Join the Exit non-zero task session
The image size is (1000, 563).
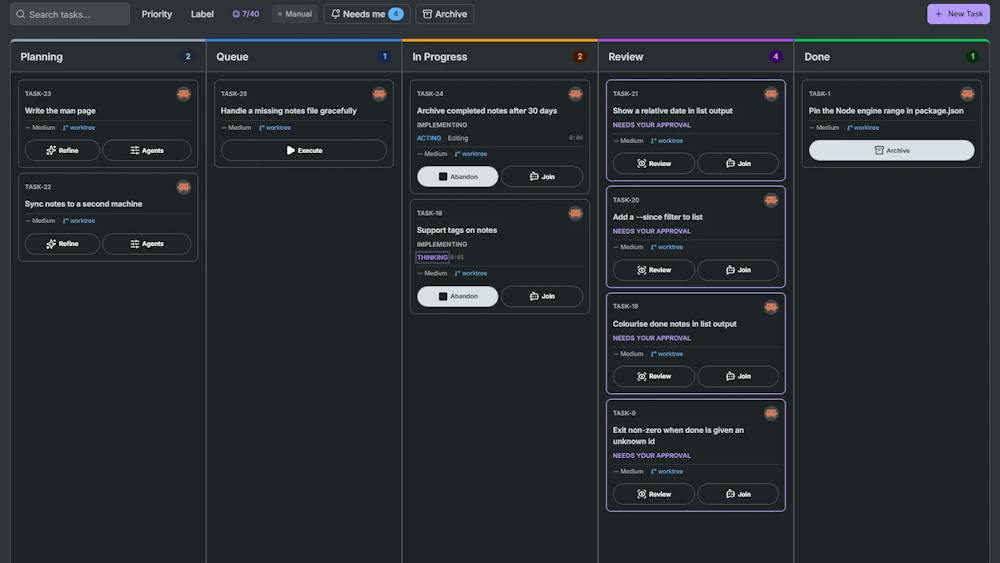coord(738,494)
